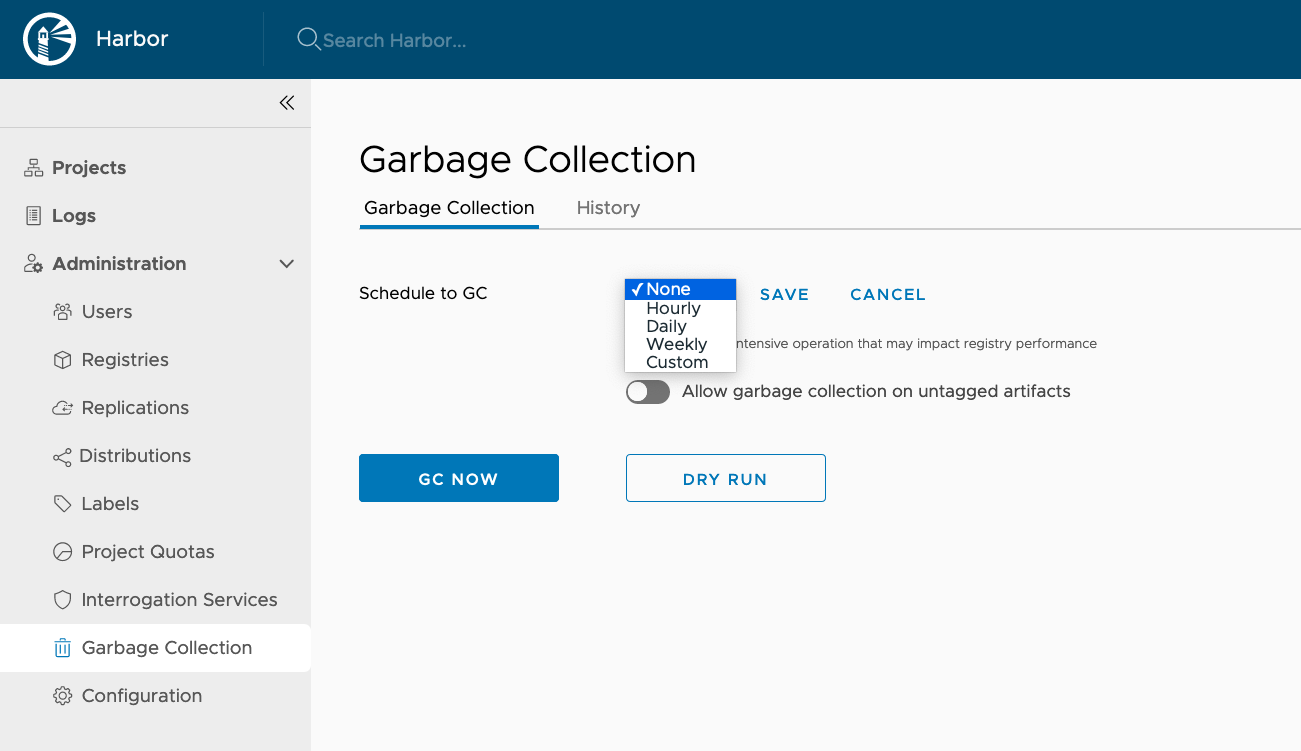
Task: Click the Project Quotas pie icon
Action: [62, 552]
